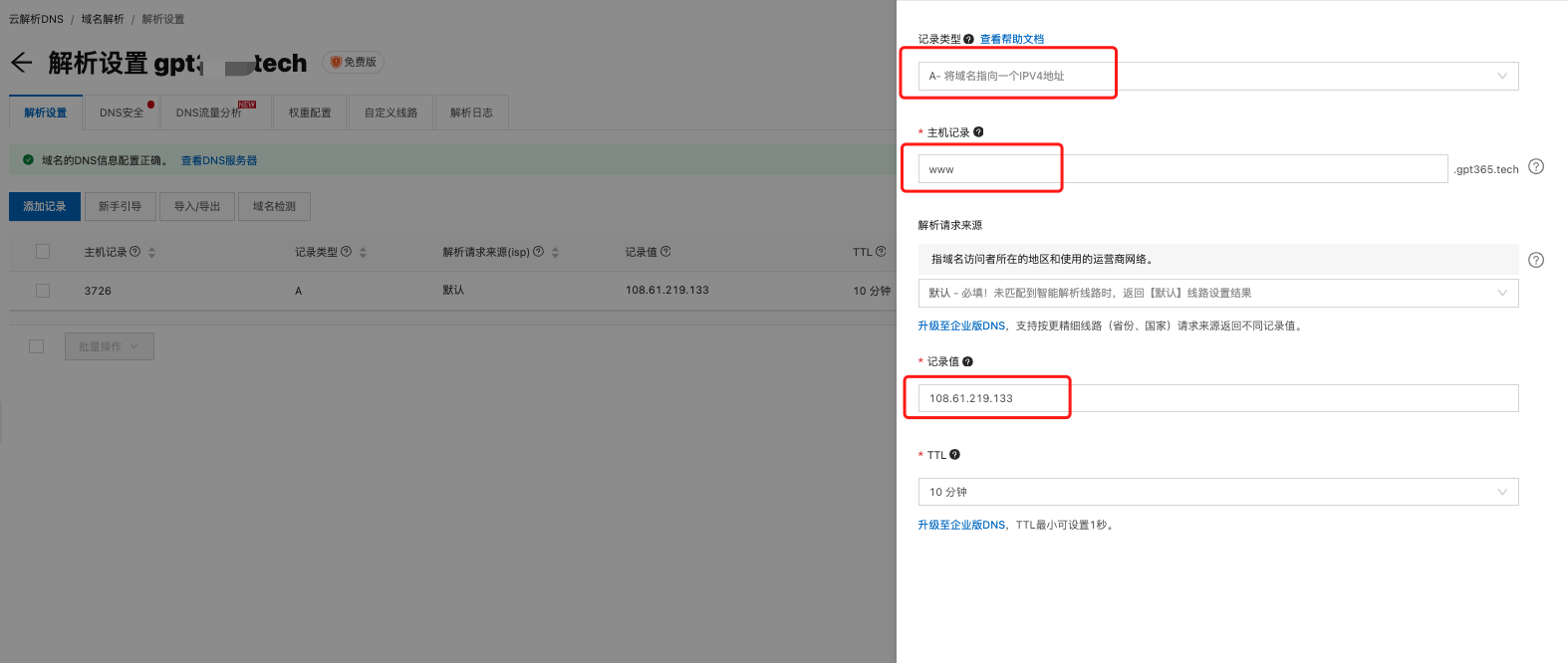
Task: Open the DNS安全 tab
Action: click(123, 112)
